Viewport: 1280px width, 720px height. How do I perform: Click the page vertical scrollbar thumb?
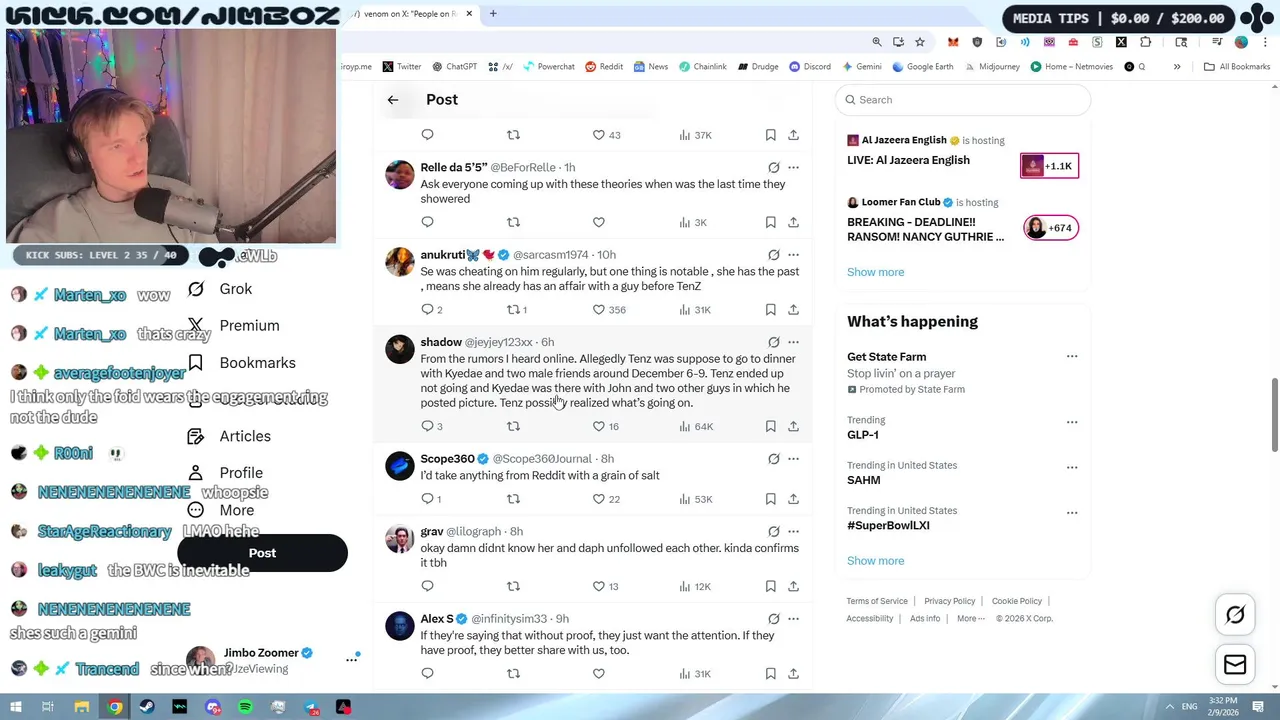[1273, 415]
